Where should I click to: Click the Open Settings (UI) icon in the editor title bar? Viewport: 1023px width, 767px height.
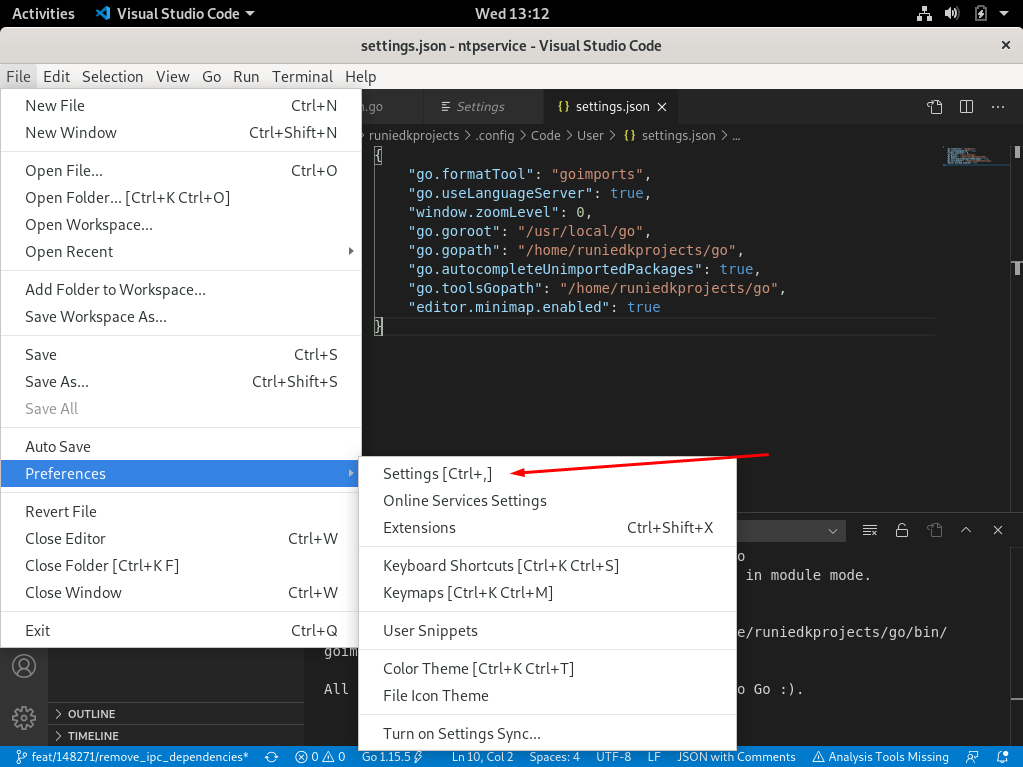[x=934, y=107]
